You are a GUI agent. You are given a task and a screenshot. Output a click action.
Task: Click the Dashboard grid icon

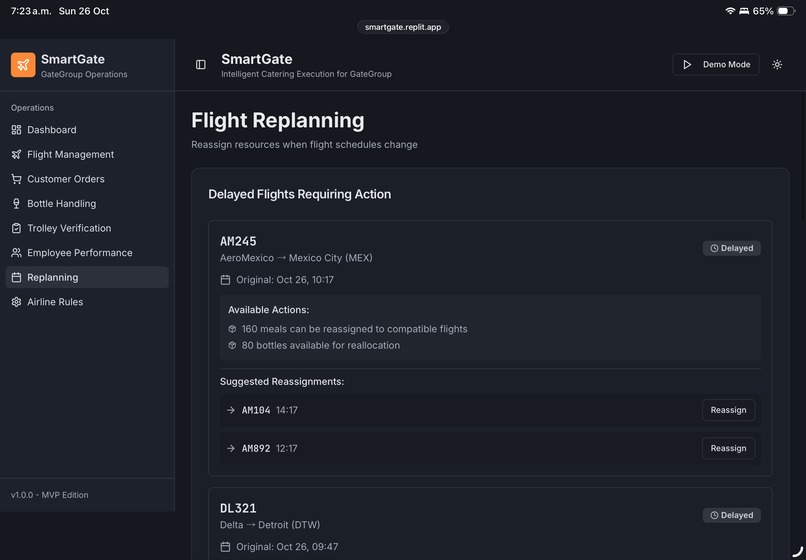click(16, 130)
